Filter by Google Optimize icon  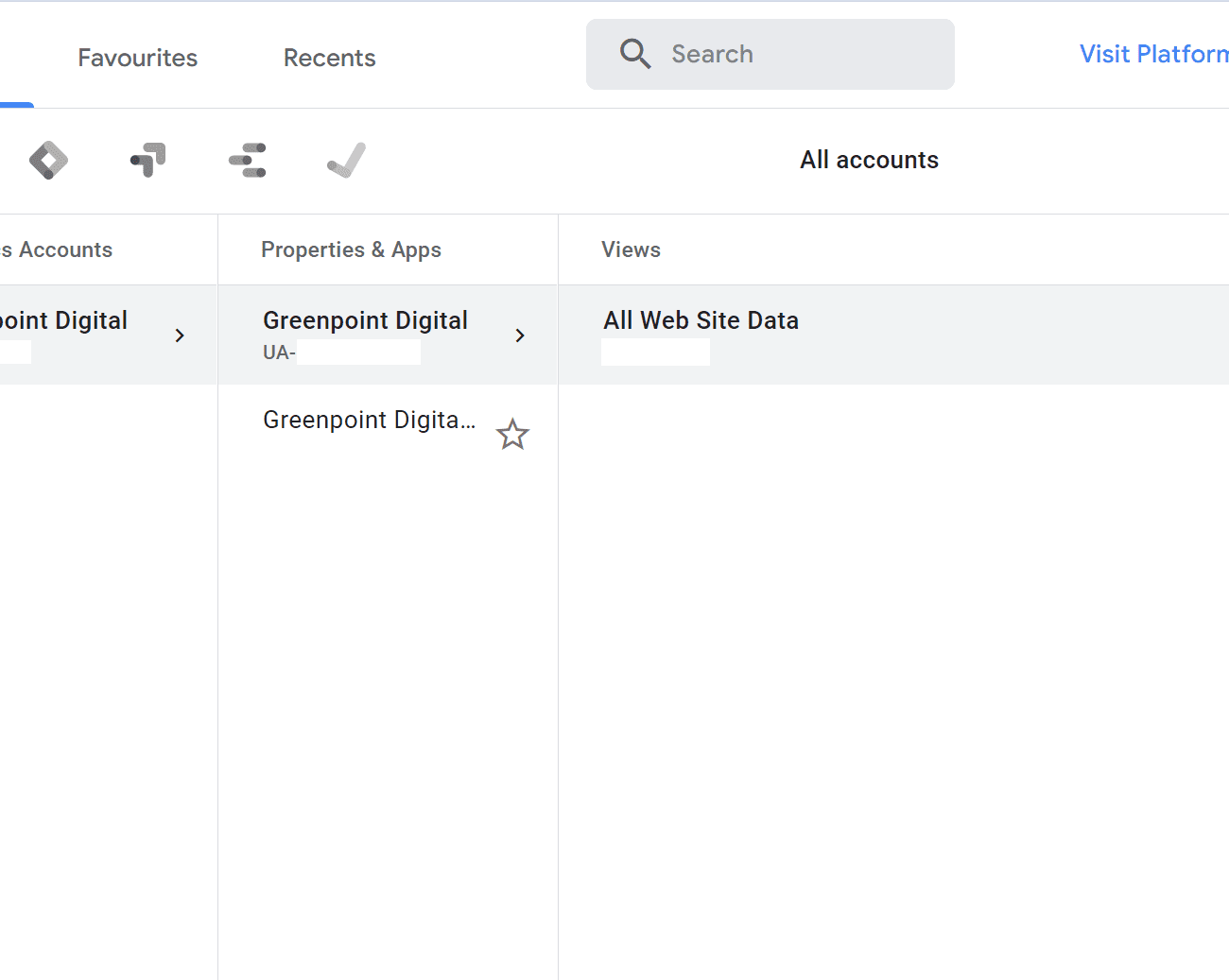(148, 160)
